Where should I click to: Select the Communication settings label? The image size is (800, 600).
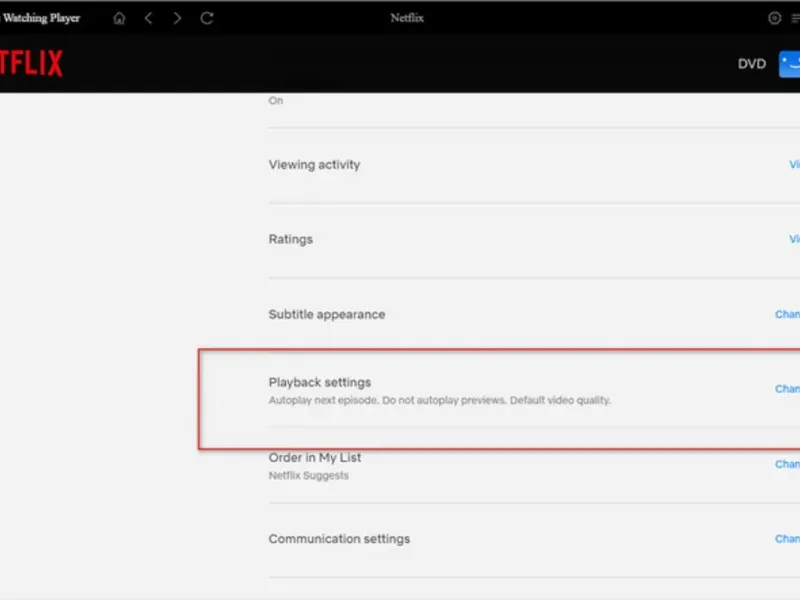coord(339,539)
